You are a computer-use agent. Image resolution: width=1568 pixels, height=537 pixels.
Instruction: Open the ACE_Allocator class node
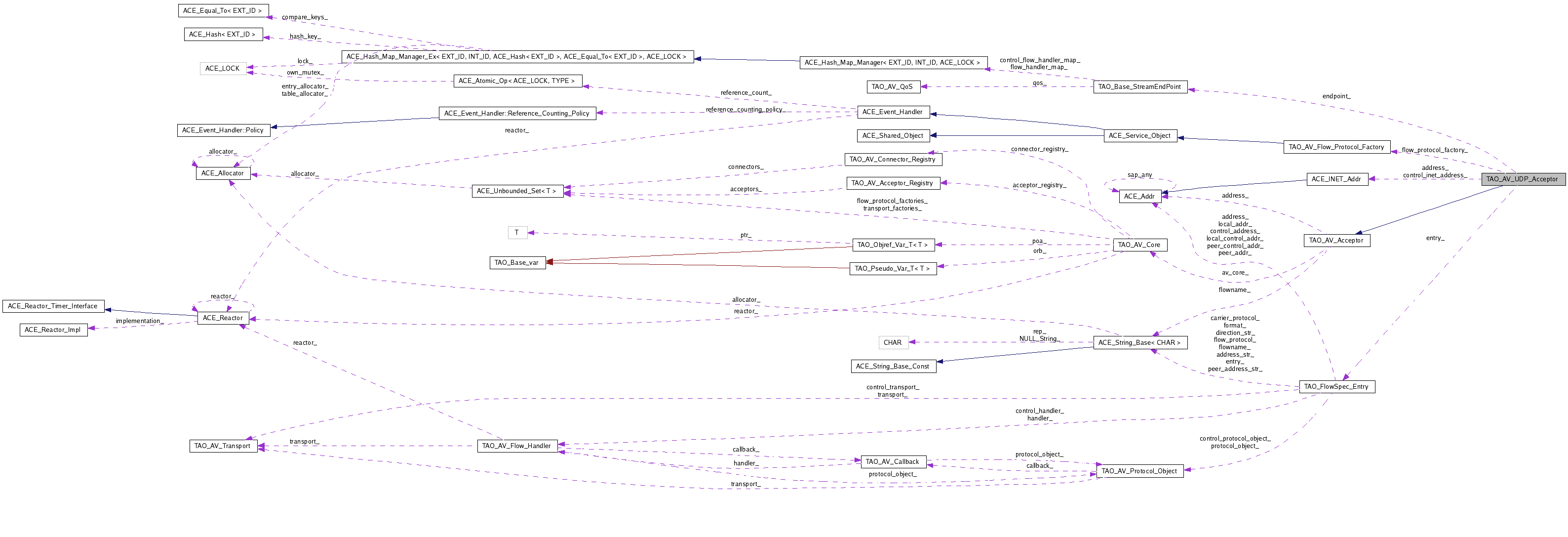(222, 173)
